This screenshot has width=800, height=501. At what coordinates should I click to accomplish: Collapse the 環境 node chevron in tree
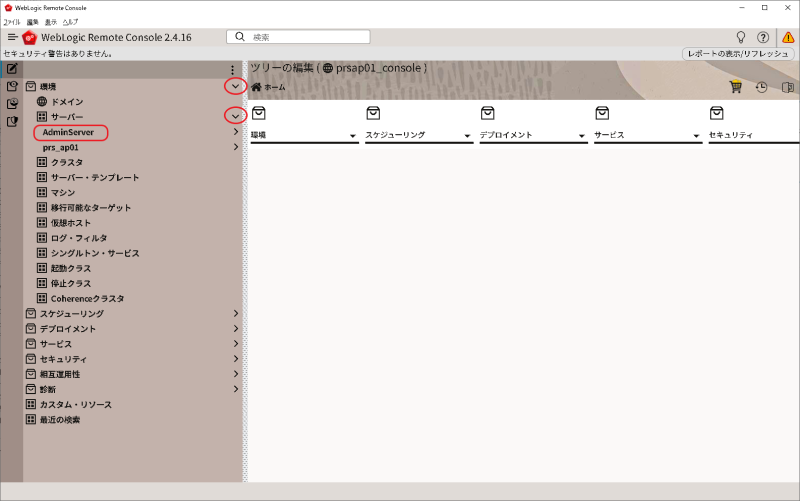235,87
